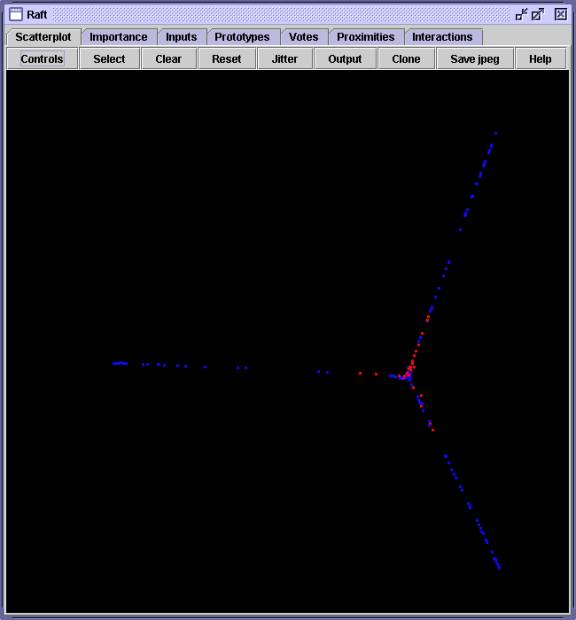Screen dimensions: 576x620
Task: Click the iconify window icon
Action: [x=521, y=15]
